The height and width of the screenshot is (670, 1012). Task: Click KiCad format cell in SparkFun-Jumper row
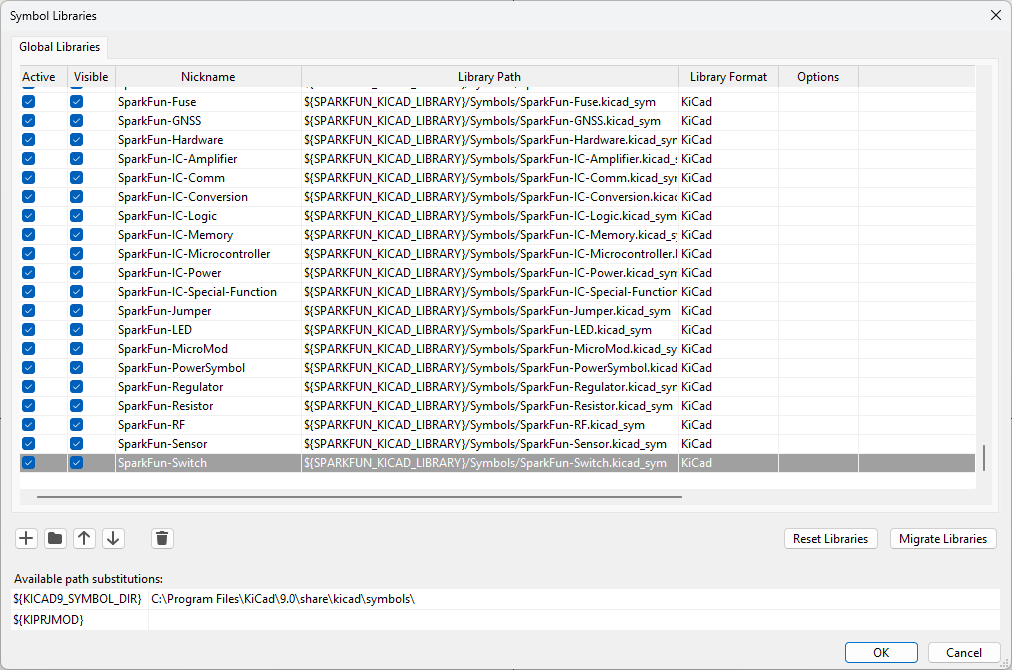click(728, 311)
